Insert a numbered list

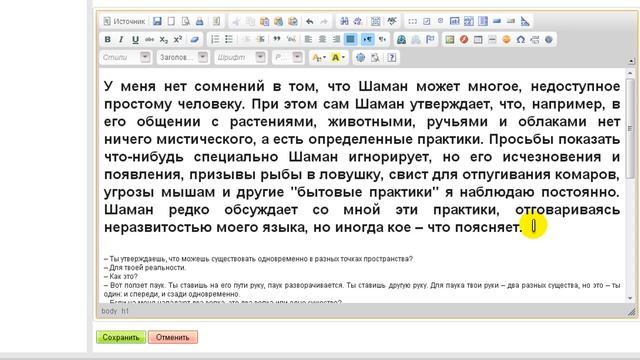pyautogui.click(x=215, y=40)
